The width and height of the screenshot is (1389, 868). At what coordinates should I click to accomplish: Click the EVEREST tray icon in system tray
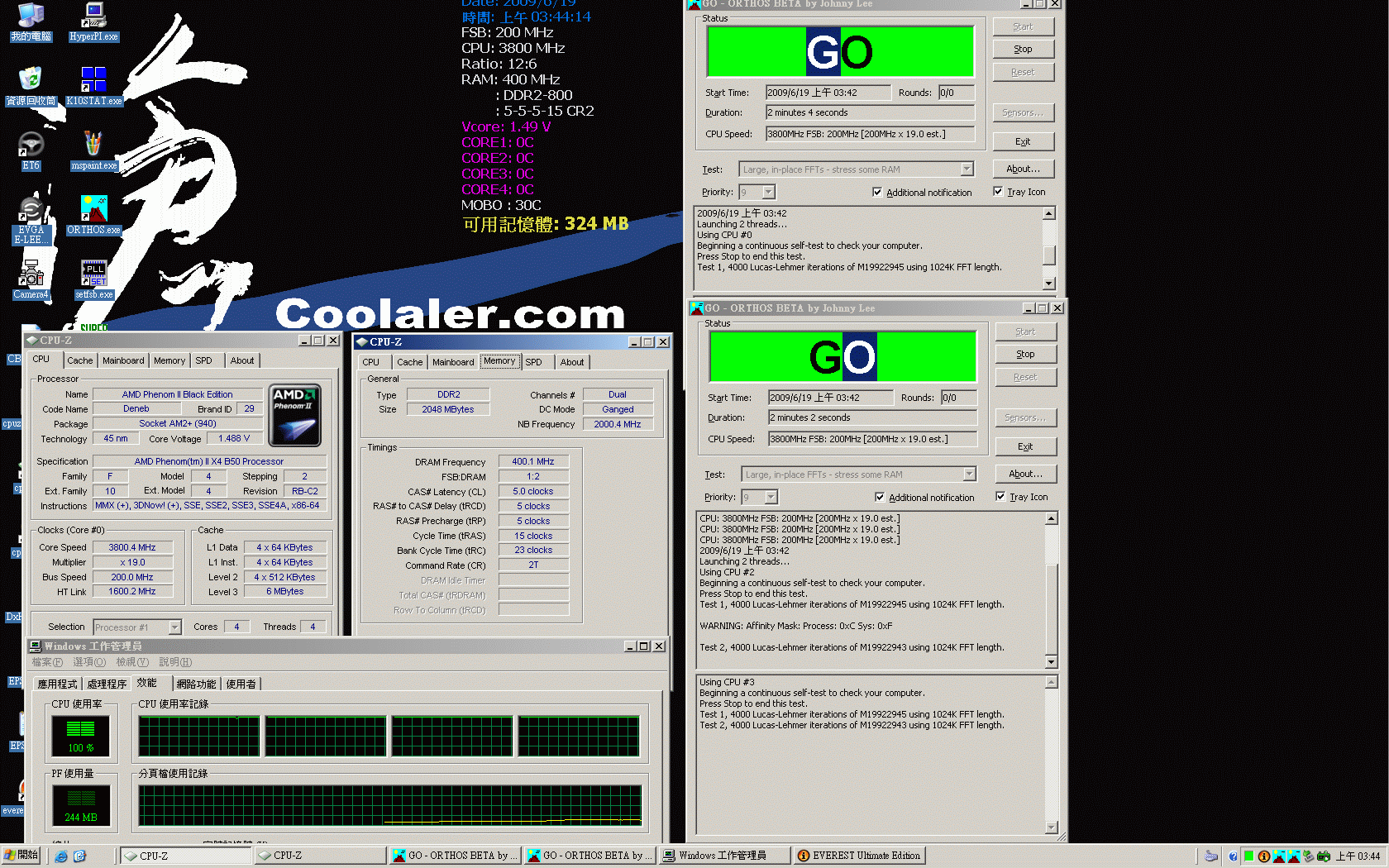tap(1263, 856)
